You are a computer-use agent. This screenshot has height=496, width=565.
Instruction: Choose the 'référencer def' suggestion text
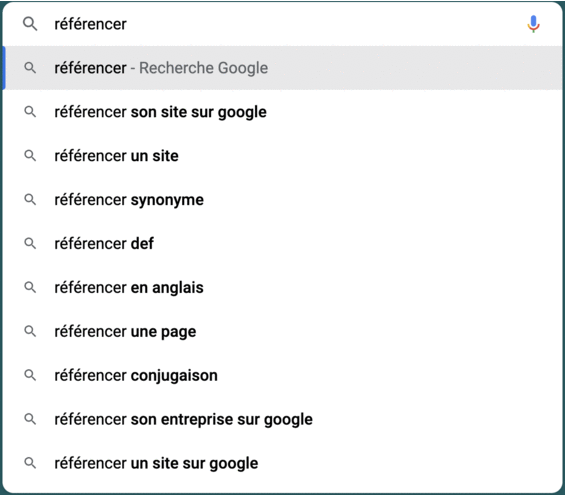(104, 243)
